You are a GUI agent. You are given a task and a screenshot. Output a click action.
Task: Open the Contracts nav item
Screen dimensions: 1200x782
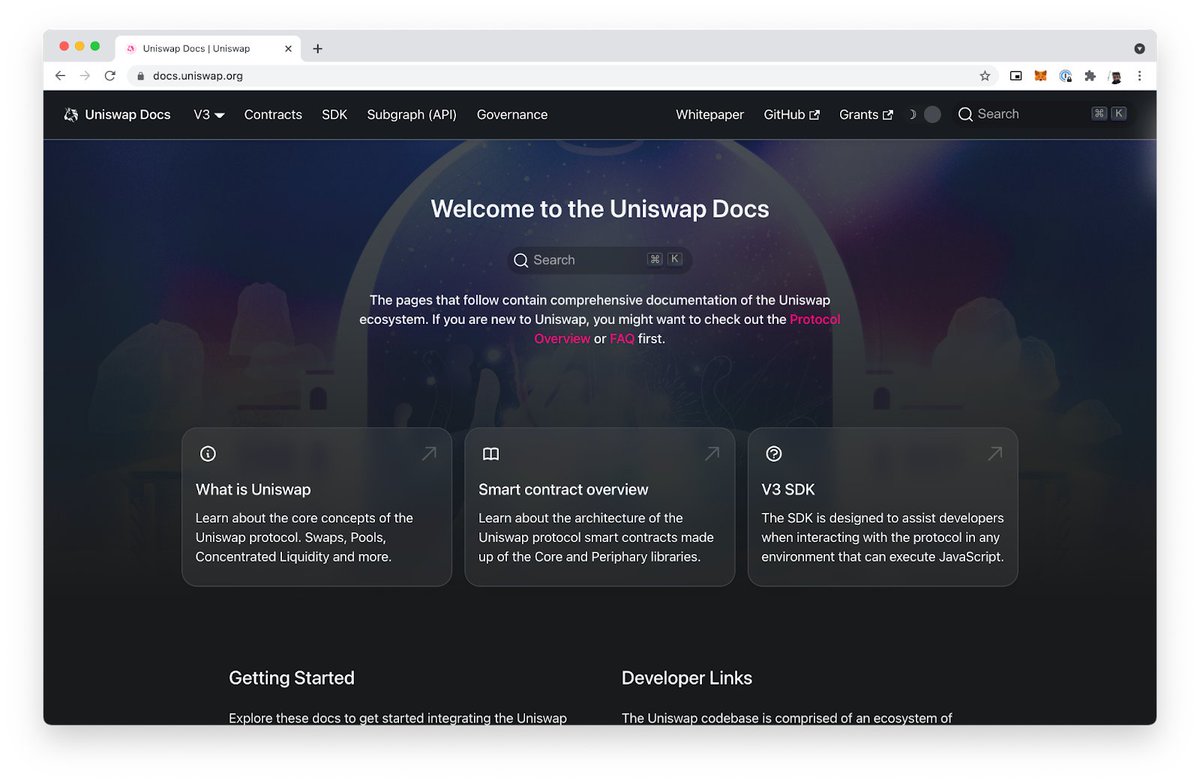click(273, 115)
